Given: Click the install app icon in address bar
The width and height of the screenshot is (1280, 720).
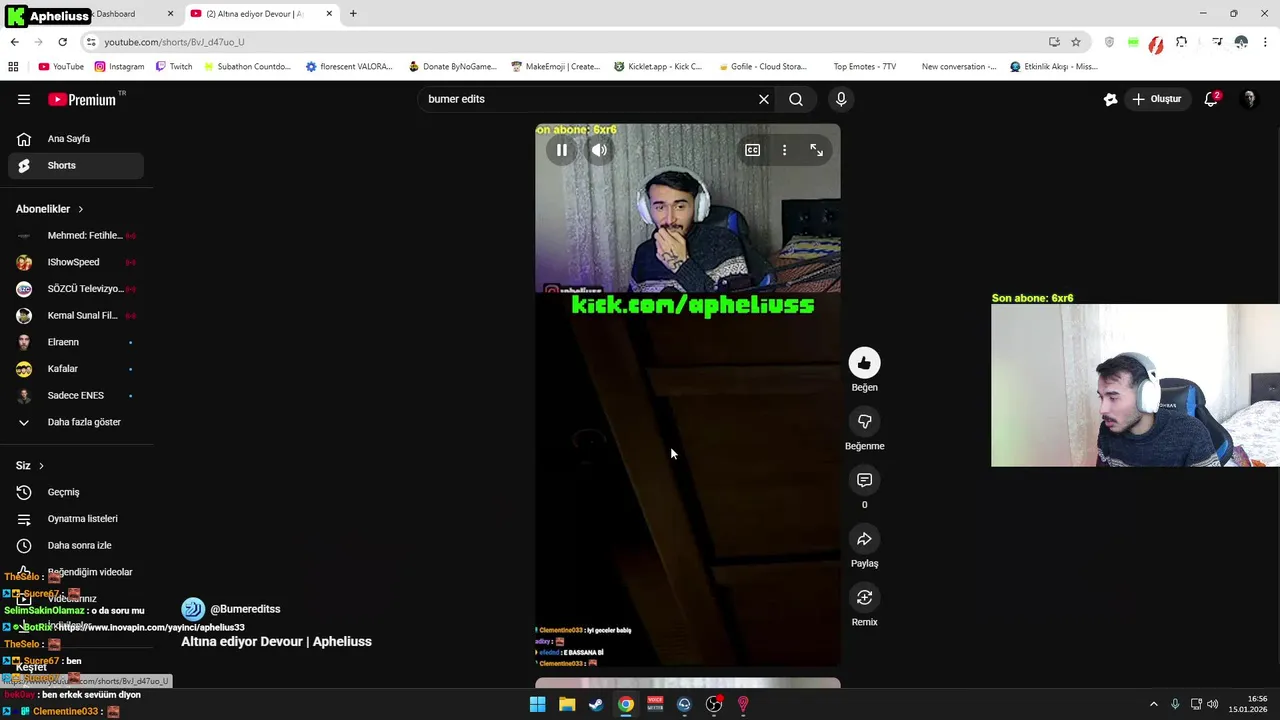Looking at the screenshot, I should point(1054,42).
